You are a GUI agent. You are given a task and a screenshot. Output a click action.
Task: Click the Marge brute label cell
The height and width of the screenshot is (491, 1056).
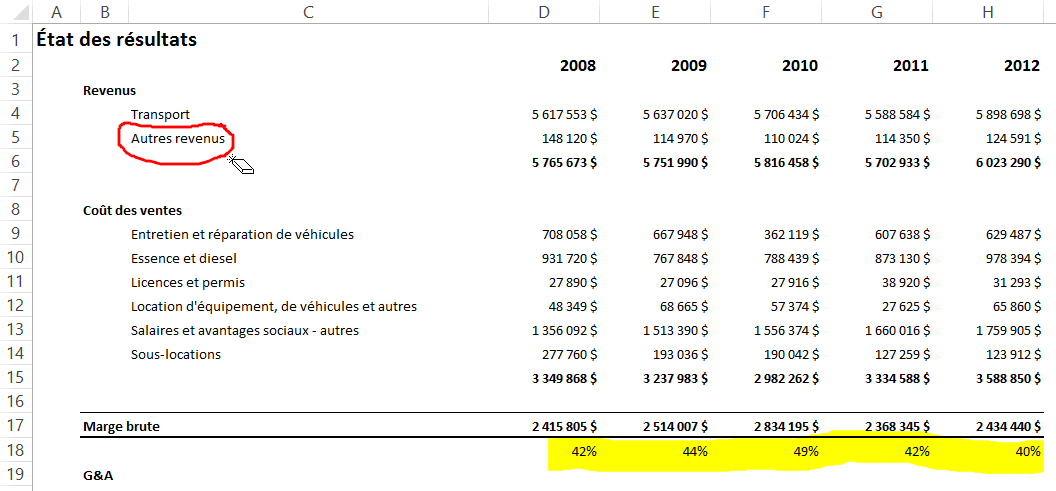[x=121, y=427]
